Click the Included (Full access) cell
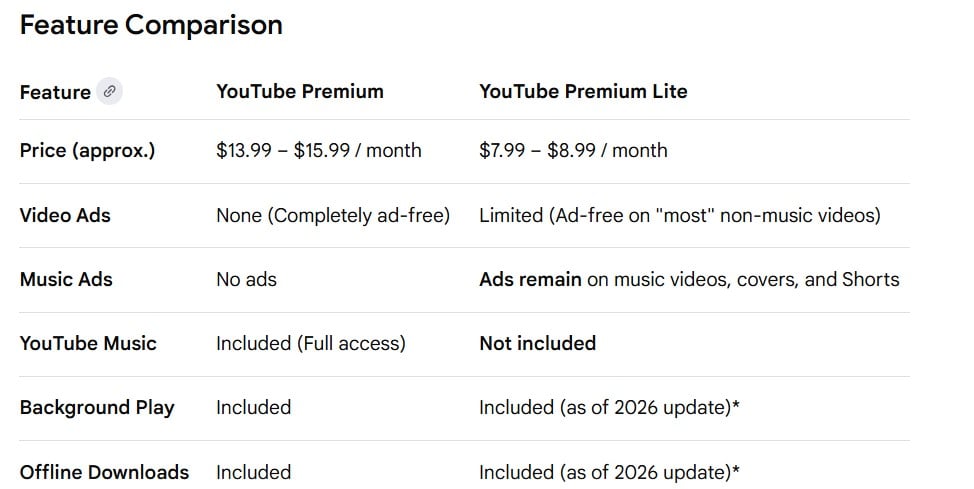974x489 pixels. coord(310,343)
